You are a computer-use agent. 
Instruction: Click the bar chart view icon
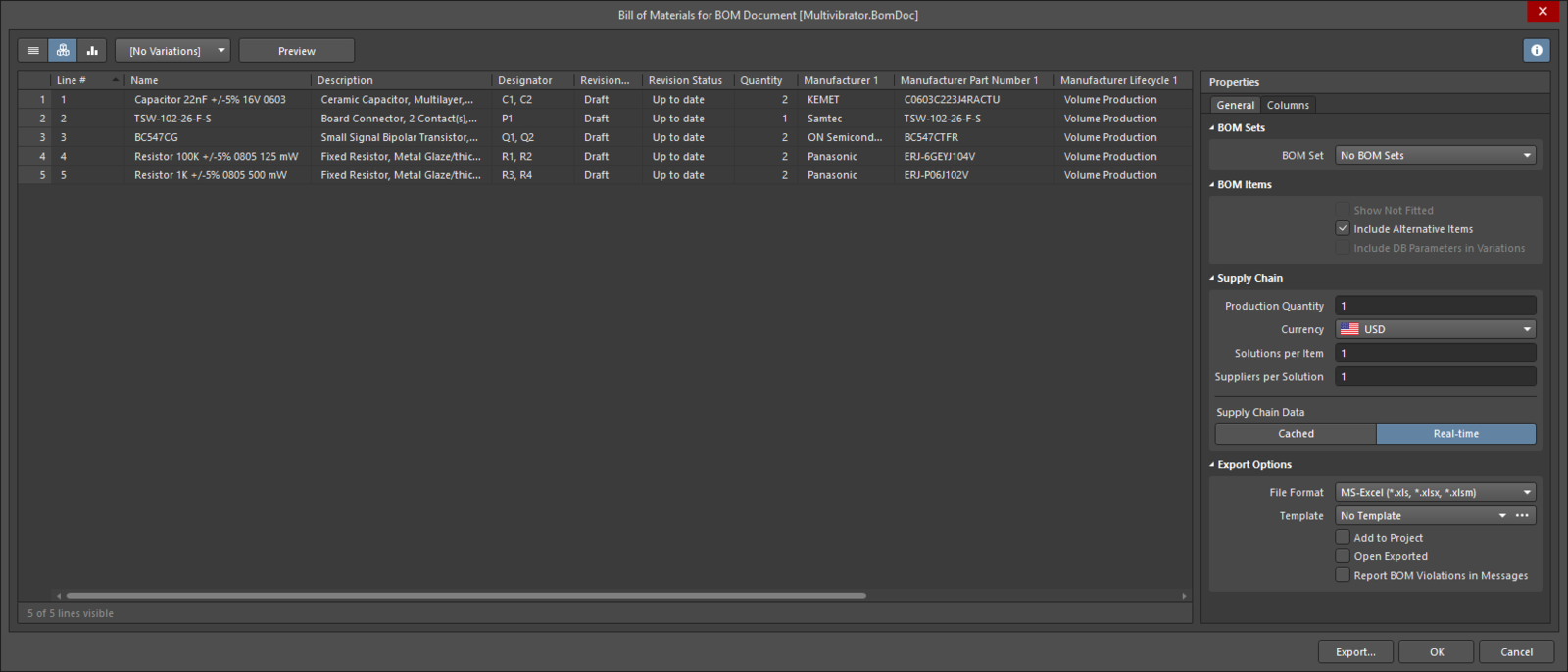point(92,50)
